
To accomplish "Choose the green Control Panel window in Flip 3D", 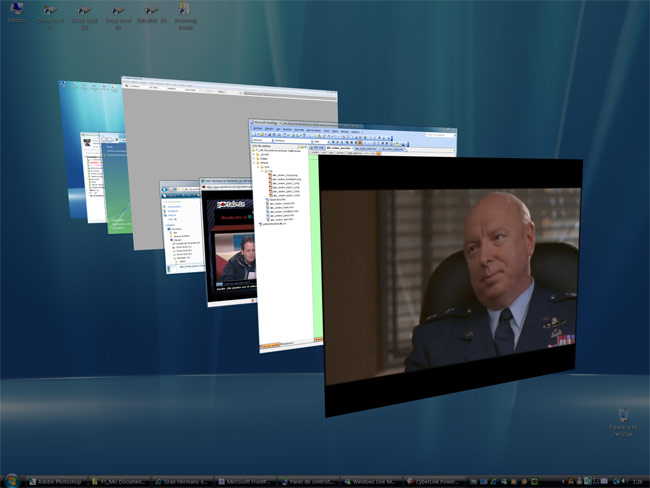I will tap(117, 187).
